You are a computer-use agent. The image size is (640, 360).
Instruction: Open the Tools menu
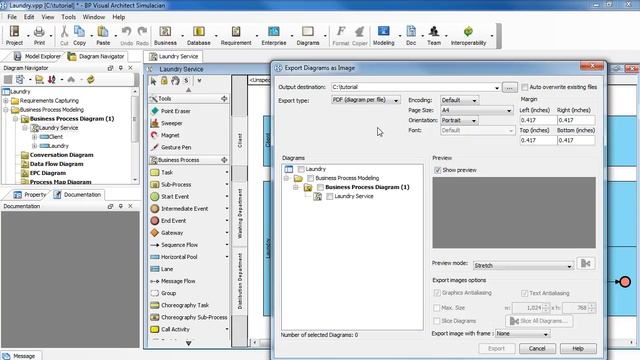click(69, 17)
